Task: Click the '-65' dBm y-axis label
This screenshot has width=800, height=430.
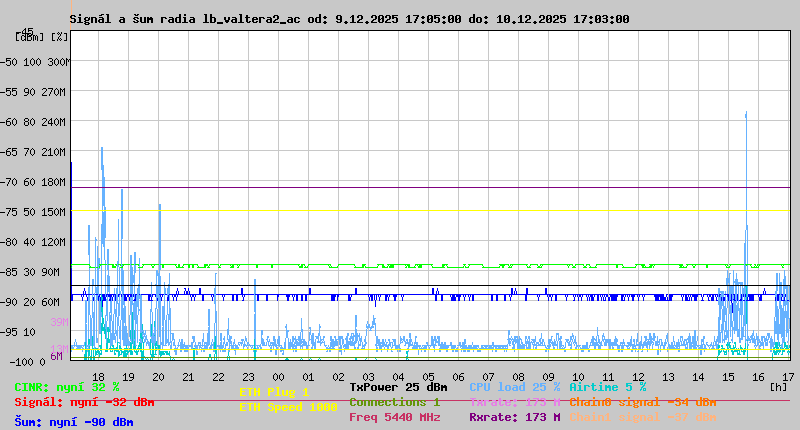Action: pyautogui.click(x=9, y=153)
